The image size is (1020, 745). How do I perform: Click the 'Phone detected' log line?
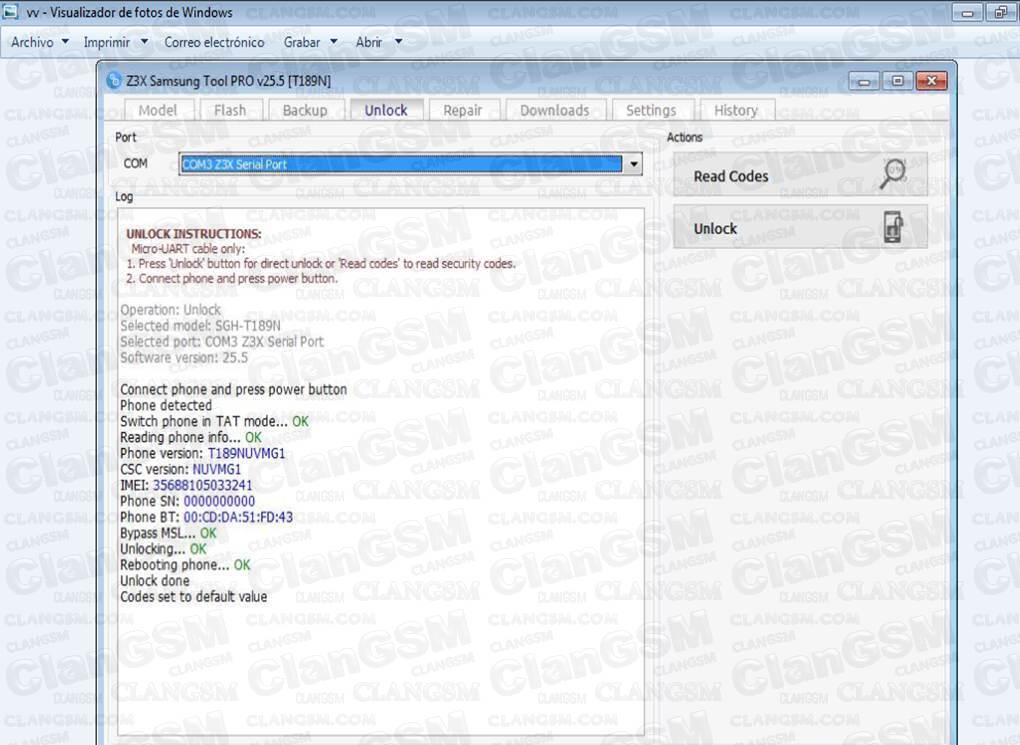coord(166,405)
